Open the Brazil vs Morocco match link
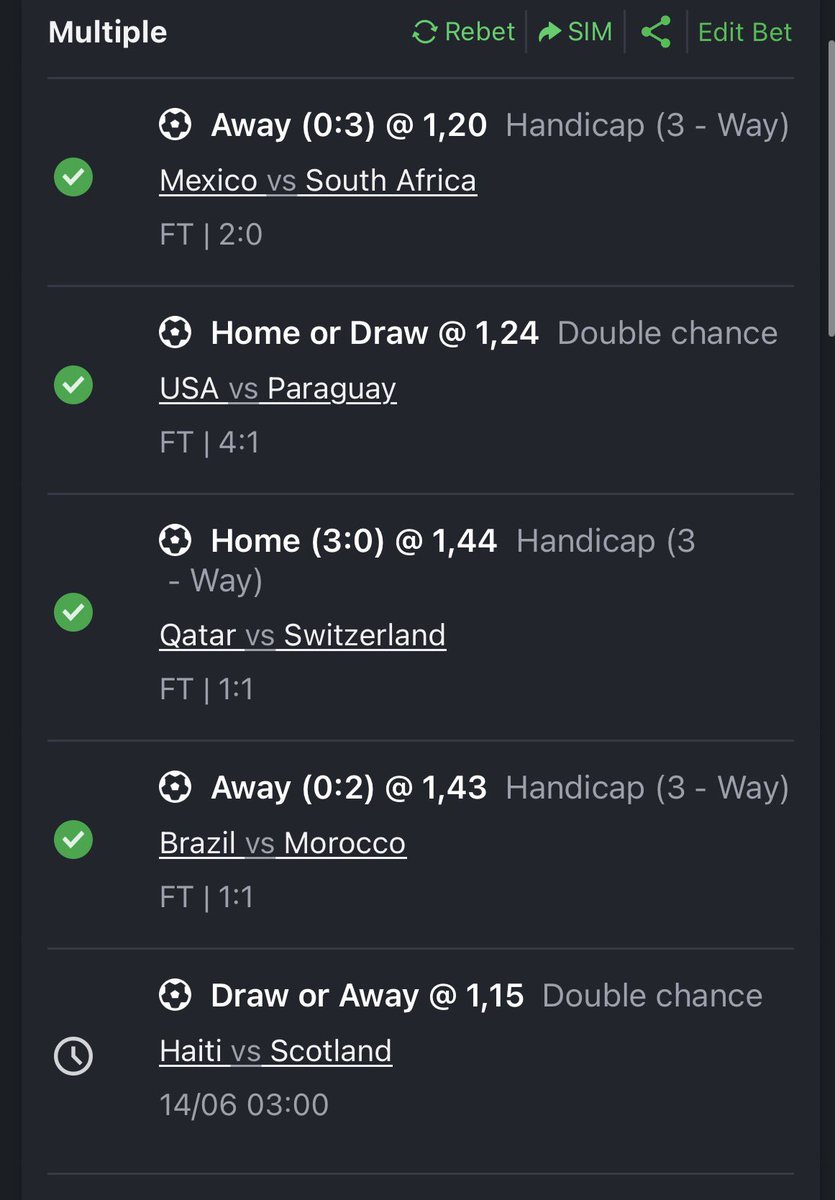This screenshot has width=835, height=1200. (x=283, y=844)
